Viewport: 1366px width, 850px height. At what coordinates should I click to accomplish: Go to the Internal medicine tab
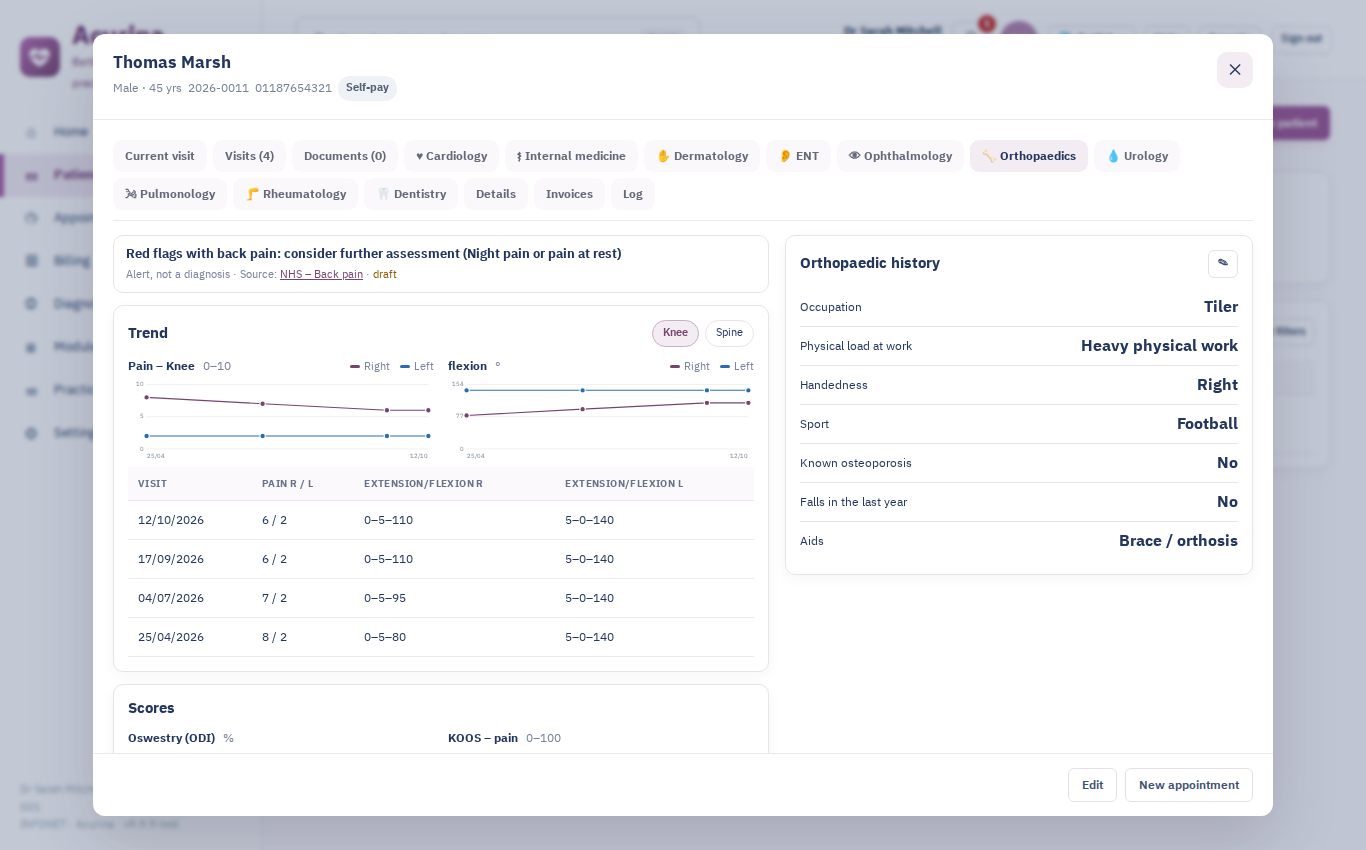pos(571,156)
